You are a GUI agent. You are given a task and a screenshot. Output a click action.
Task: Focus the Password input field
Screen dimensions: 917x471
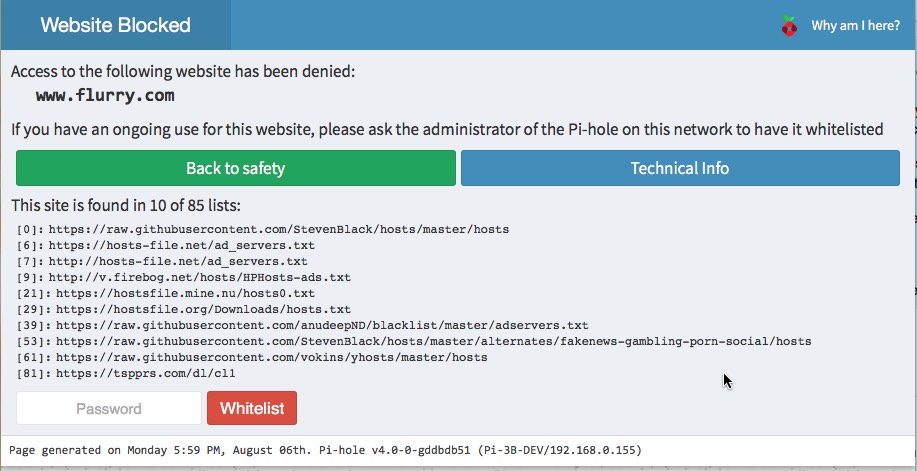(x=109, y=408)
